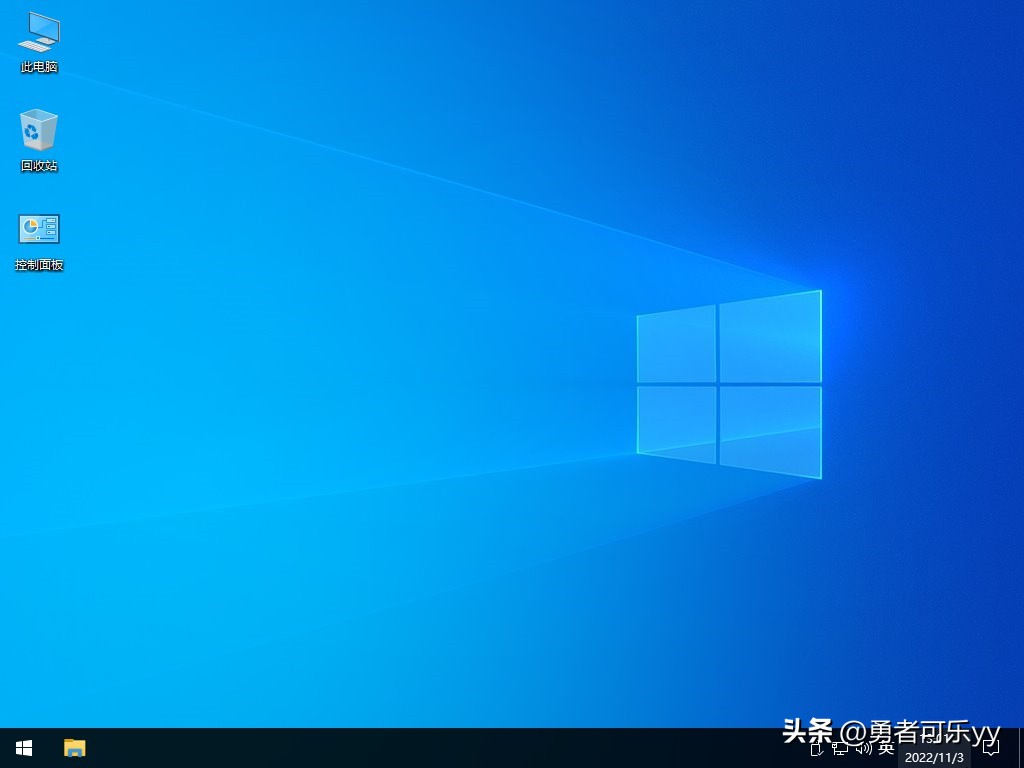Viewport: 1024px width, 768px height.
Task: Toggle Show Desktop at taskbar's far edge
Action: (1021, 748)
